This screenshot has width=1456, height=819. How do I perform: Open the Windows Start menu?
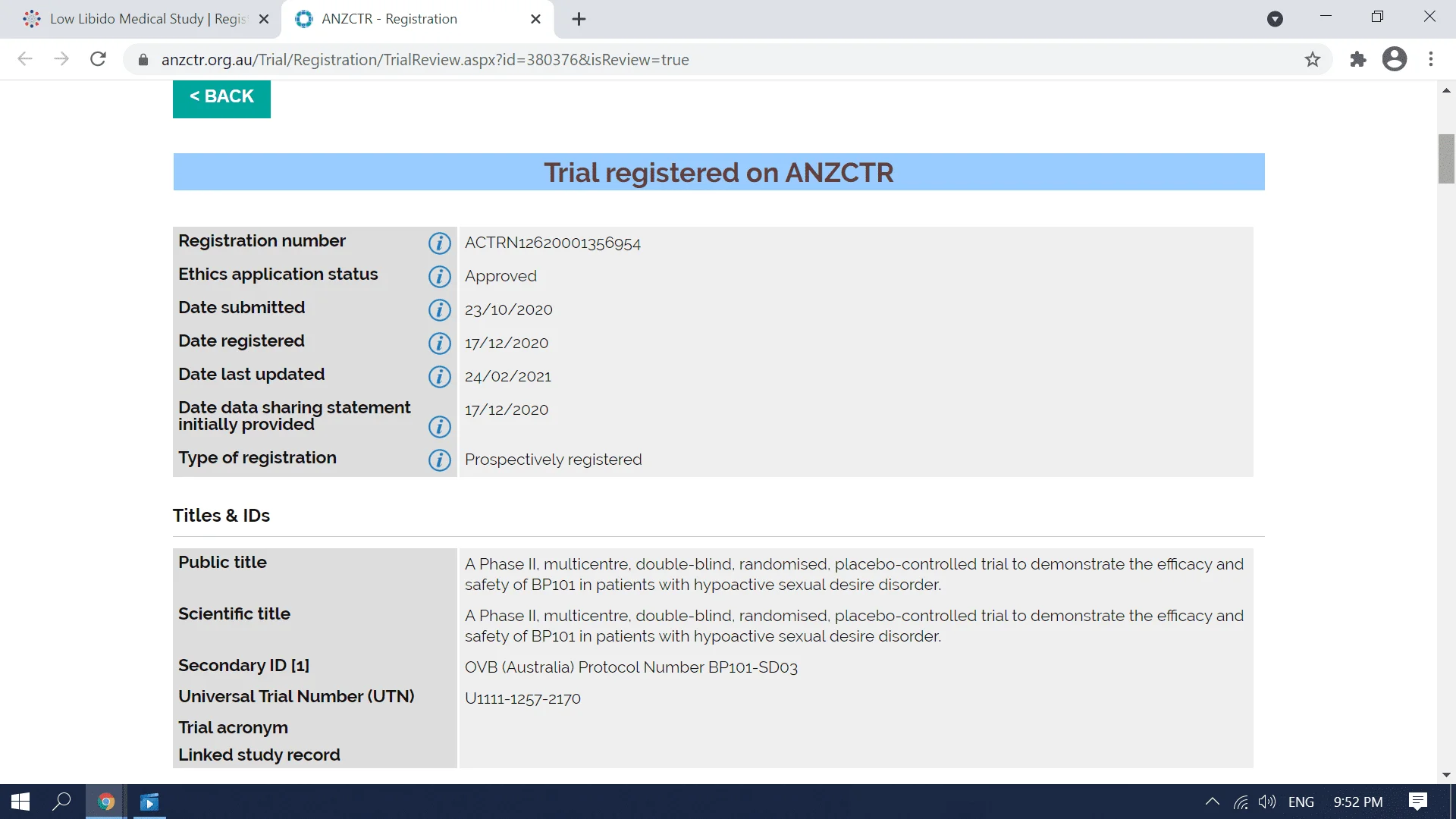click(x=20, y=802)
